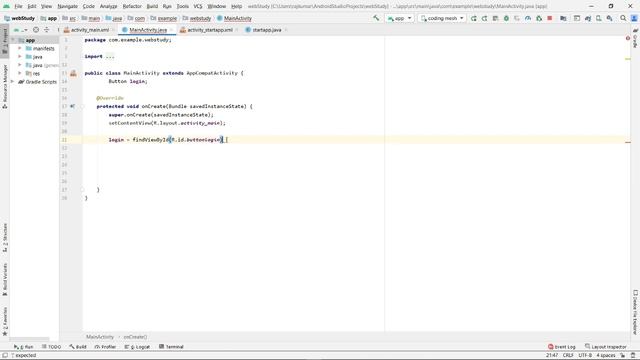Expand the res folder arrow
This screenshot has height=360, width=640.
pyautogui.click(x=20, y=73)
